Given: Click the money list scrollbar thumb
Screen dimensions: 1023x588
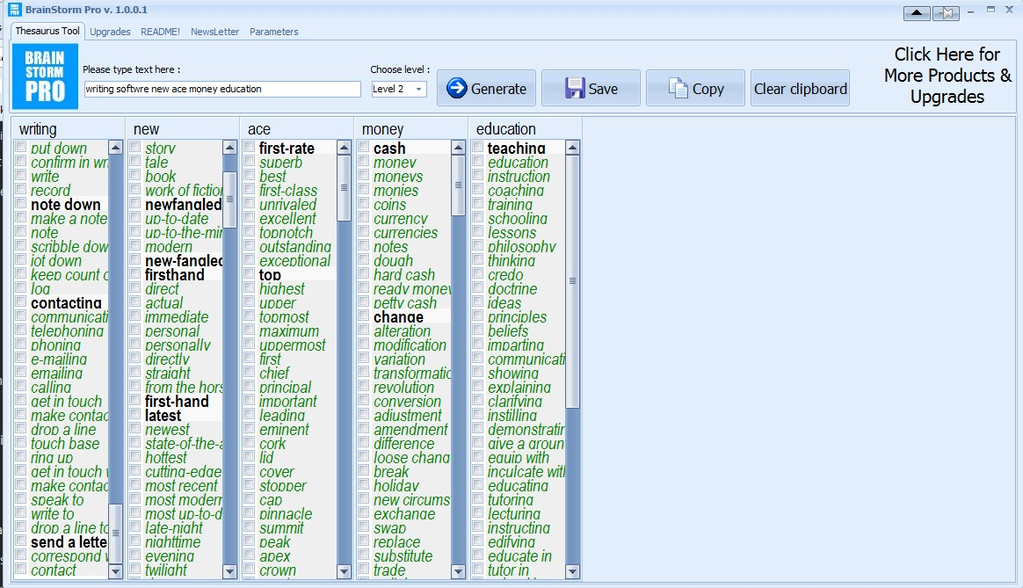Looking at the screenshot, I should (x=458, y=185).
